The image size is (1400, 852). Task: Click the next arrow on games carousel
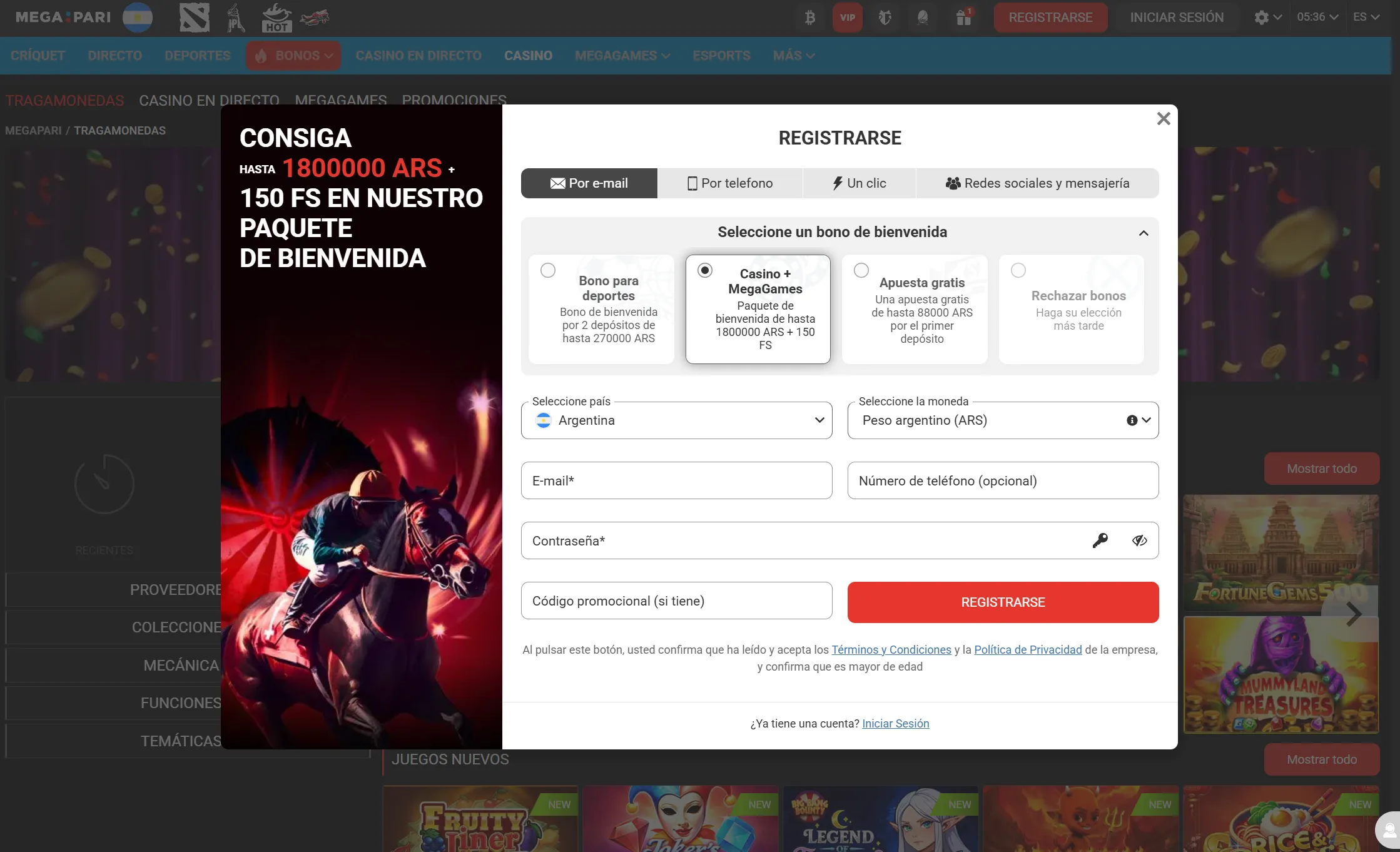[1354, 614]
